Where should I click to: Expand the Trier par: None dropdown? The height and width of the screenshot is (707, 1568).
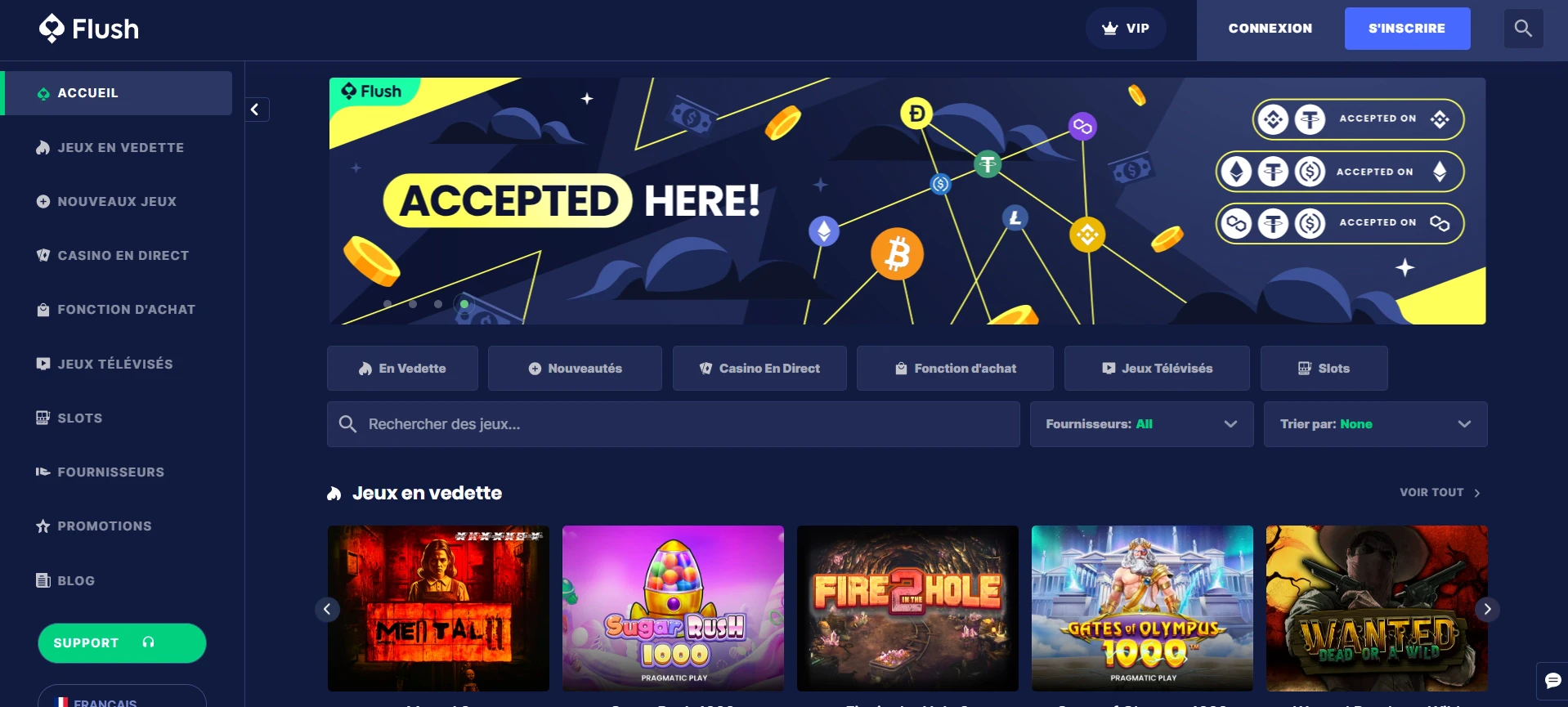click(1375, 424)
